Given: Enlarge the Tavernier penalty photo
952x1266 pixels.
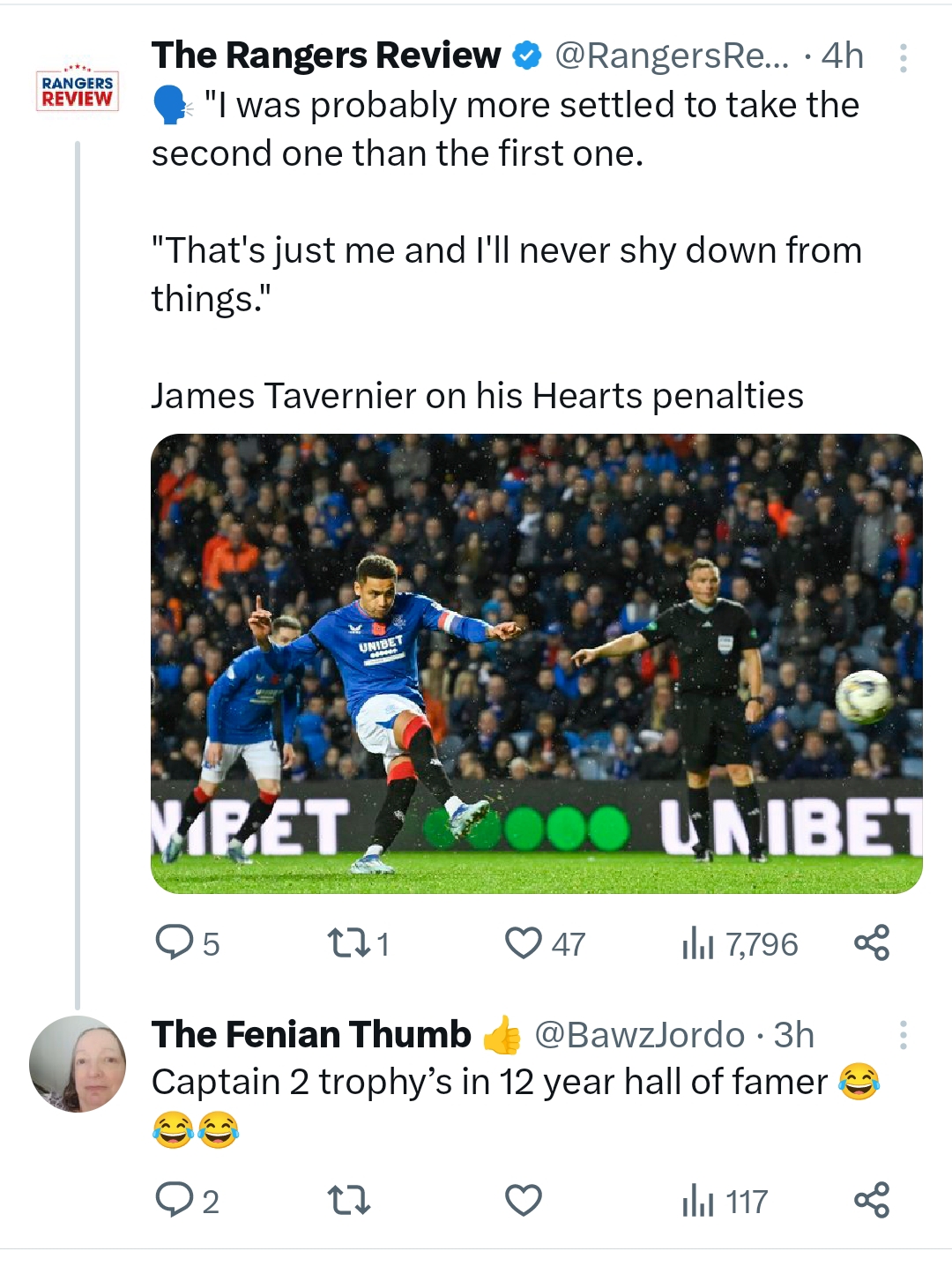Looking at the screenshot, I should point(536,663).
